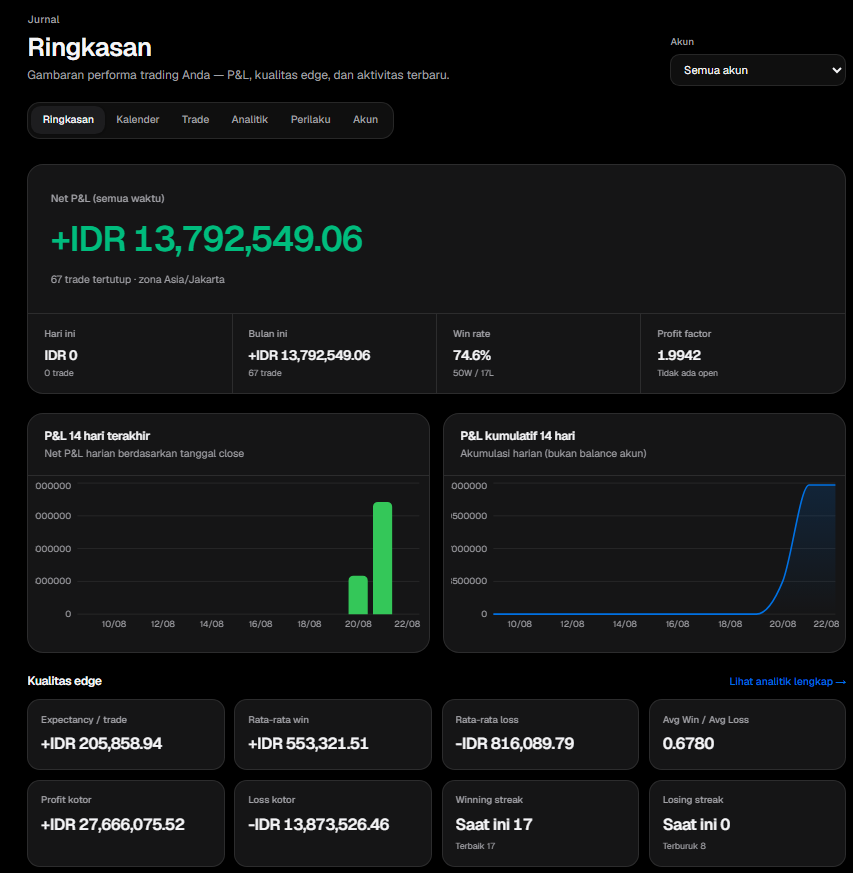Click the Net P&L total amount
The width and height of the screenshot is (853, 873).
click(207, 239)
